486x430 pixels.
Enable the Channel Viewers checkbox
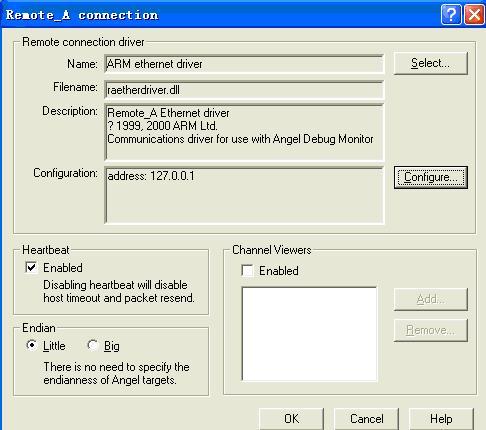click(247, 270)
